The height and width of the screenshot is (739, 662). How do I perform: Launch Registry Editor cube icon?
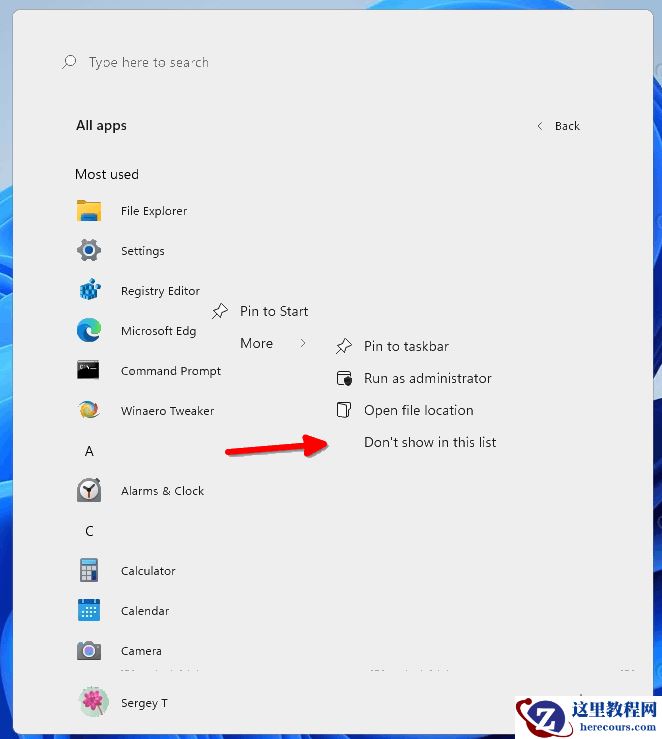(x=90, y=289)
